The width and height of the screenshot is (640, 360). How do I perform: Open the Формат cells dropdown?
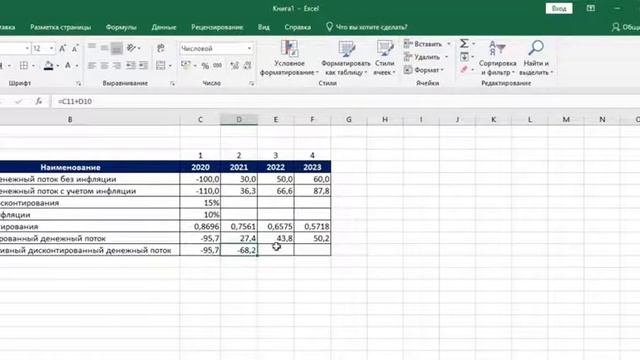(423, 70)
